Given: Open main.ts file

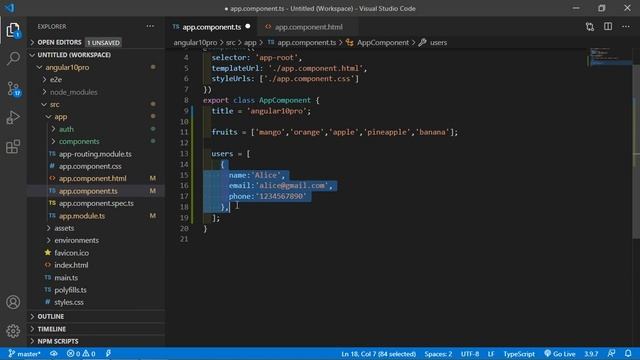Looking at the screenshot, I should 96,278.
